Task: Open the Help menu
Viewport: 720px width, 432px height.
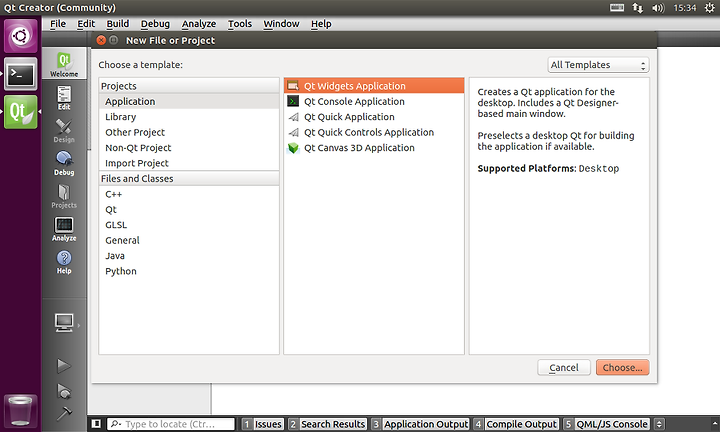Action: (321, 24)
